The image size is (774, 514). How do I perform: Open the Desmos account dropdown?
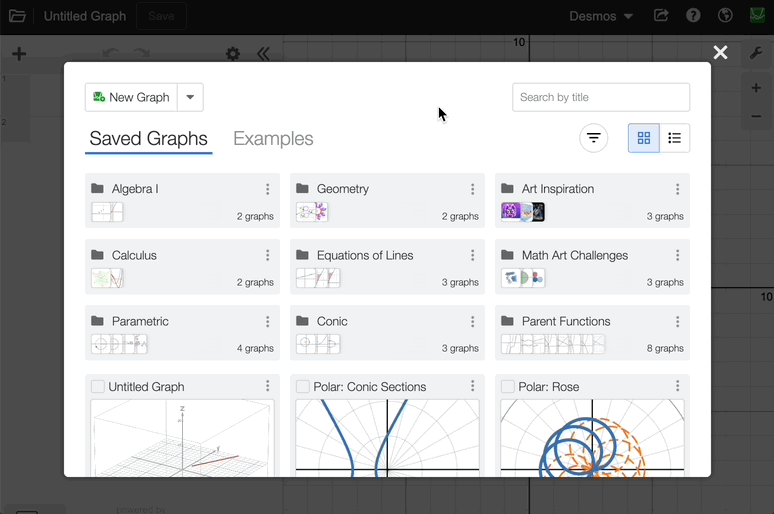[x=601, y=16]
